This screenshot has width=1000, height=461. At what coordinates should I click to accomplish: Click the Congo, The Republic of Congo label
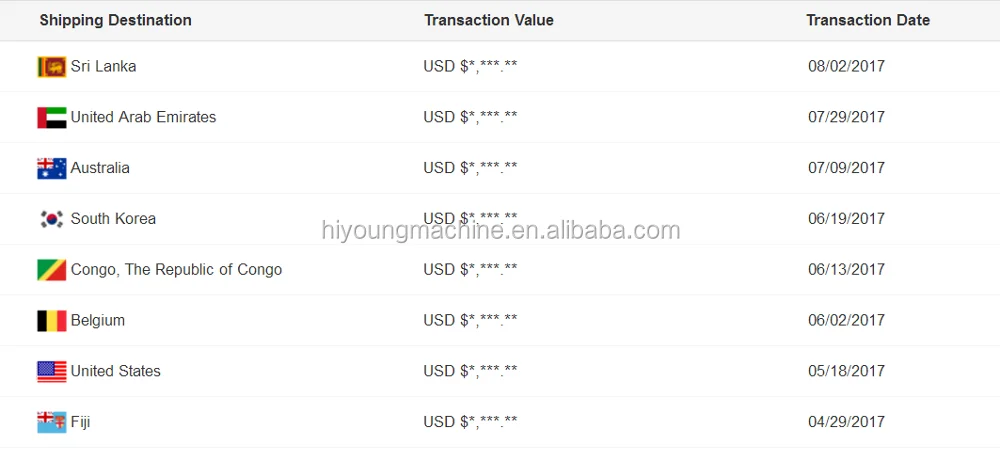click(176, 270)
